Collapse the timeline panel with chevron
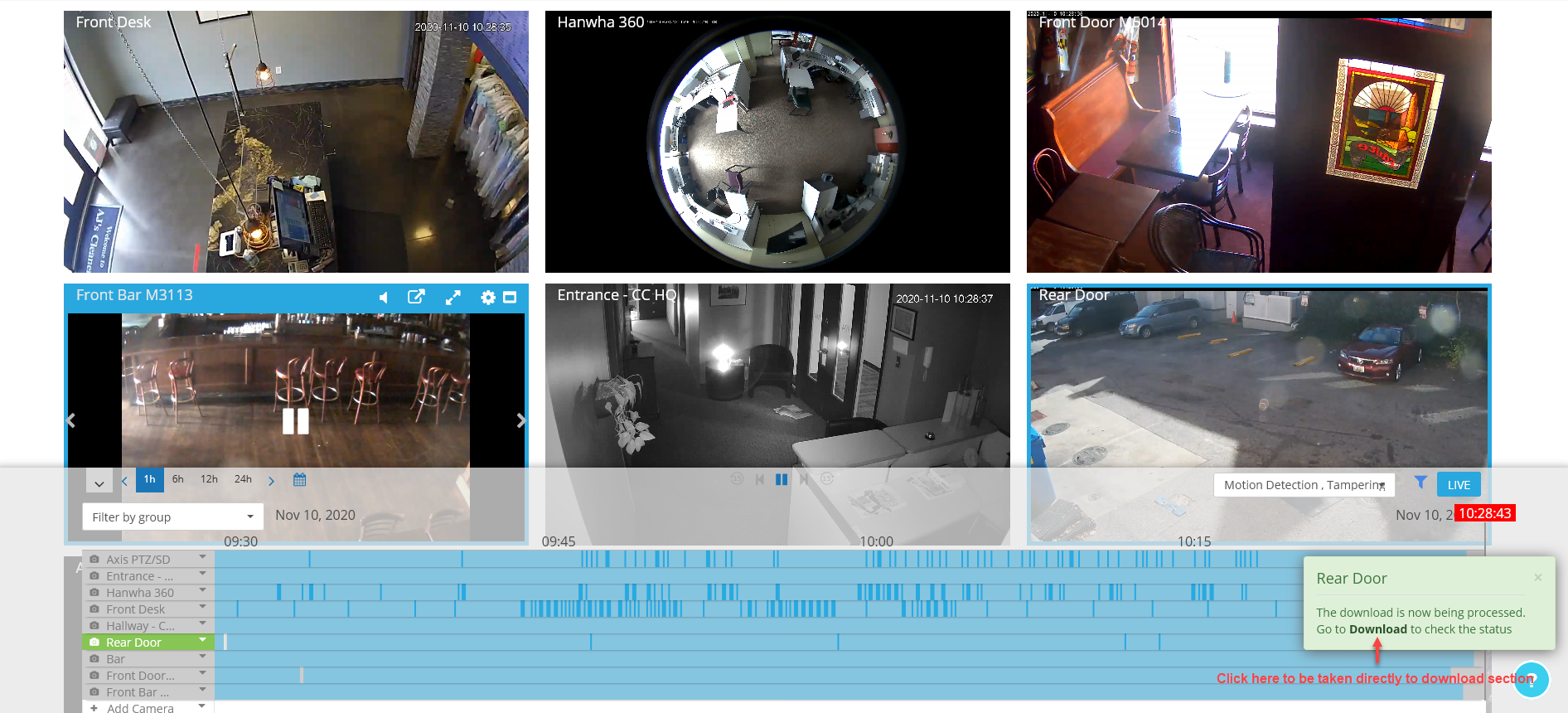 [99, 481]
